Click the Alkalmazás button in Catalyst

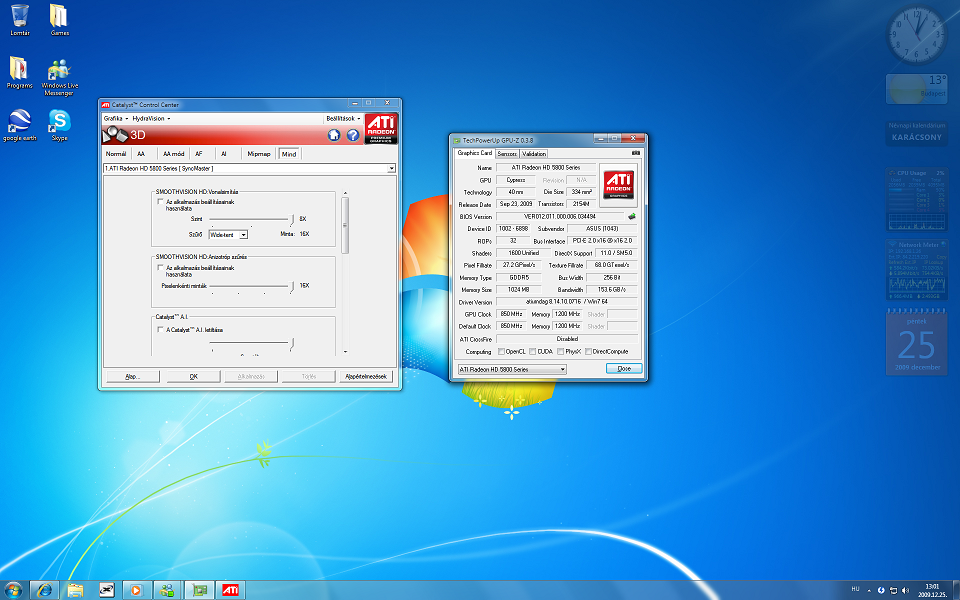pyautogui.click(x=251, y=377)
